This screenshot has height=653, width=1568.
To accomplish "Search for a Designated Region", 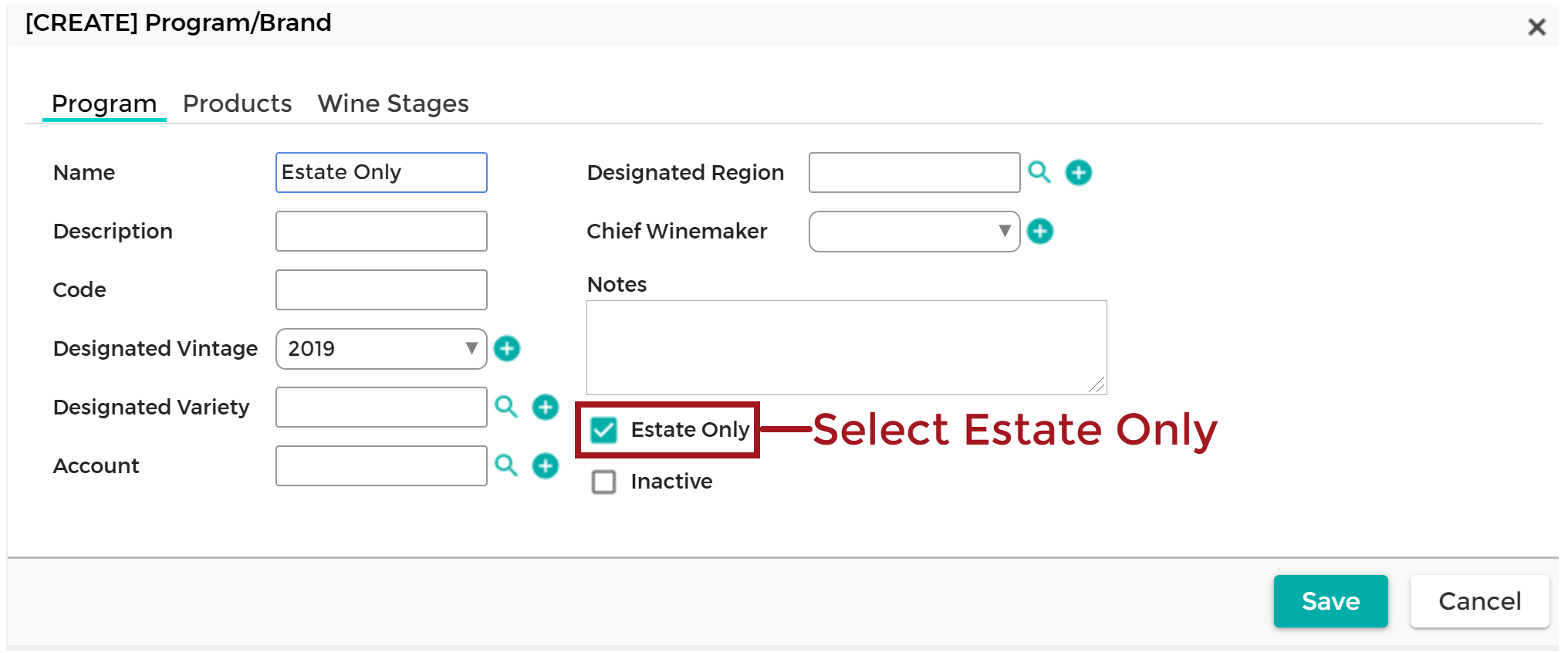I will click(x=1039, y=172).
